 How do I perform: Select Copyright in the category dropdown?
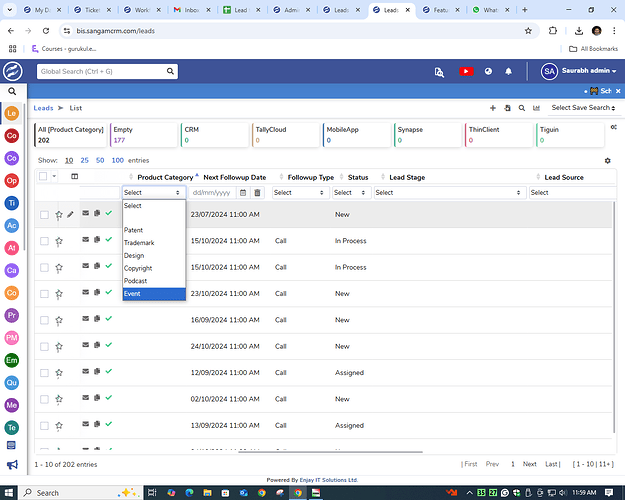coord(154,268)
